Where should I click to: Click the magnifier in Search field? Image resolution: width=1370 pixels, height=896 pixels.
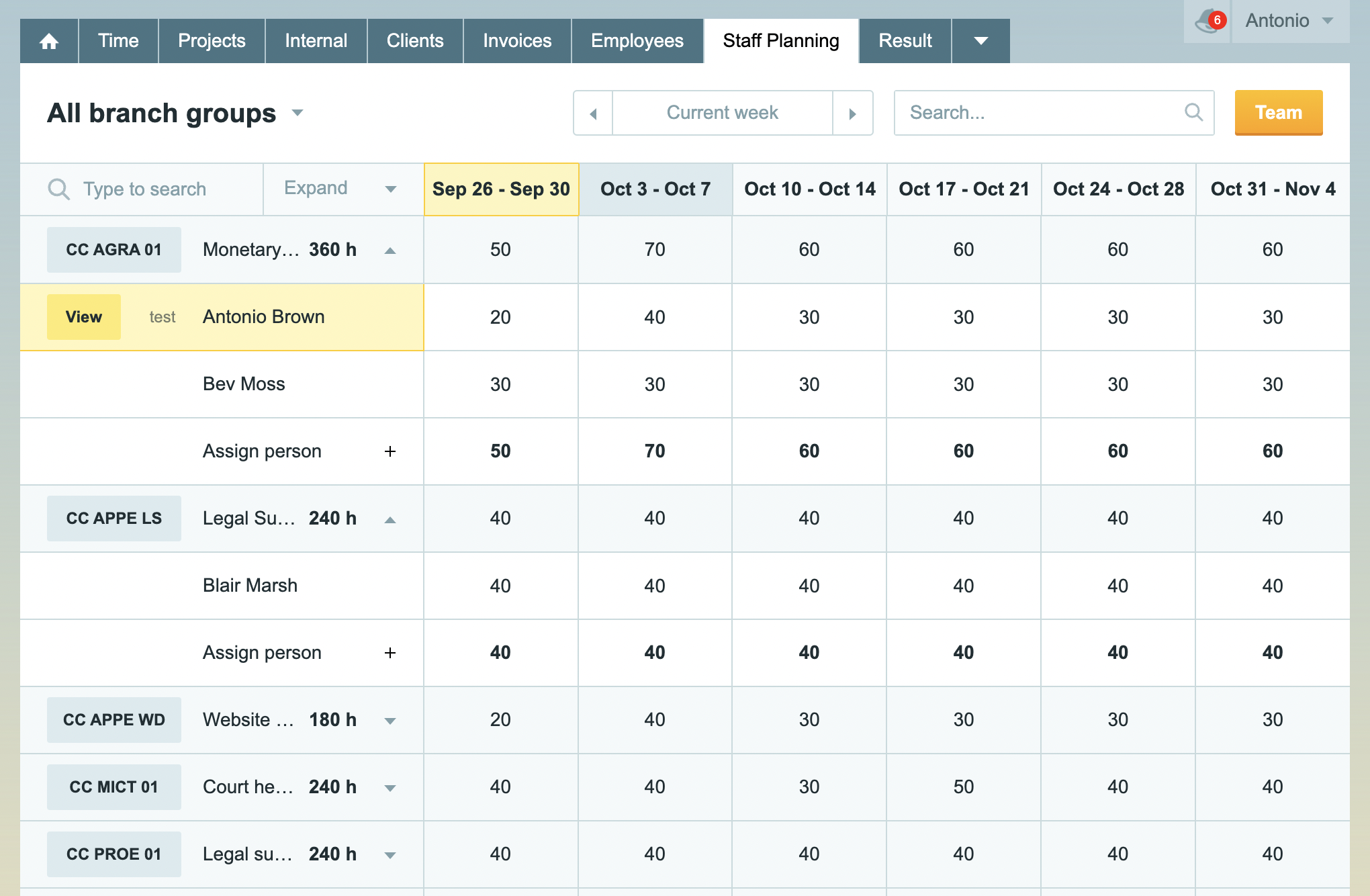(x=1193, y=112)
